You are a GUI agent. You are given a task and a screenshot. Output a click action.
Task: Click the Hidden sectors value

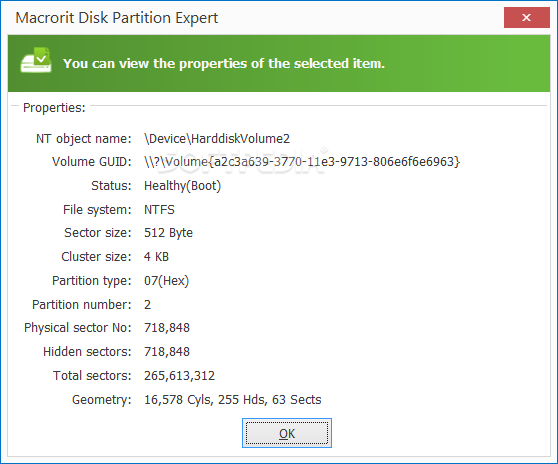click(167, 352)
